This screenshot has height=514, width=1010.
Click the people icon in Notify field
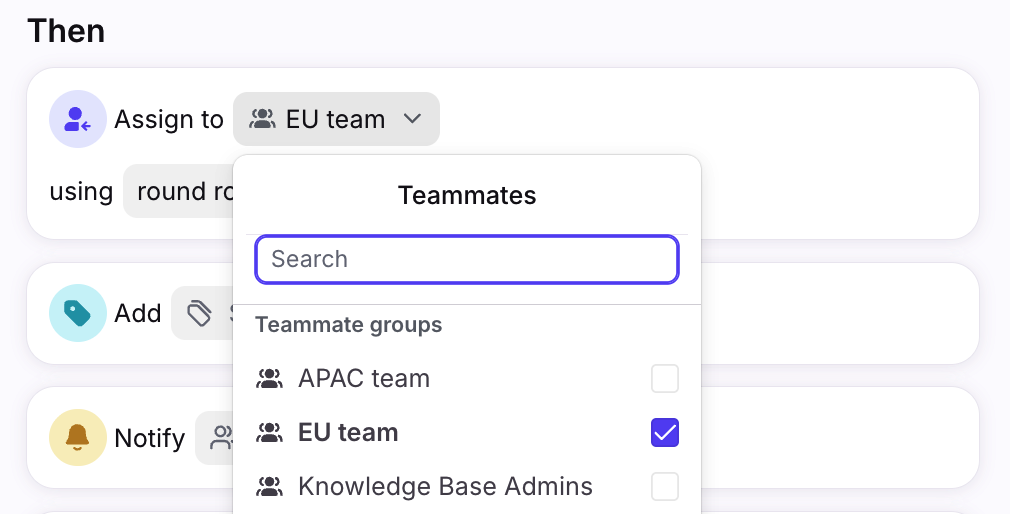pos(221,437)
